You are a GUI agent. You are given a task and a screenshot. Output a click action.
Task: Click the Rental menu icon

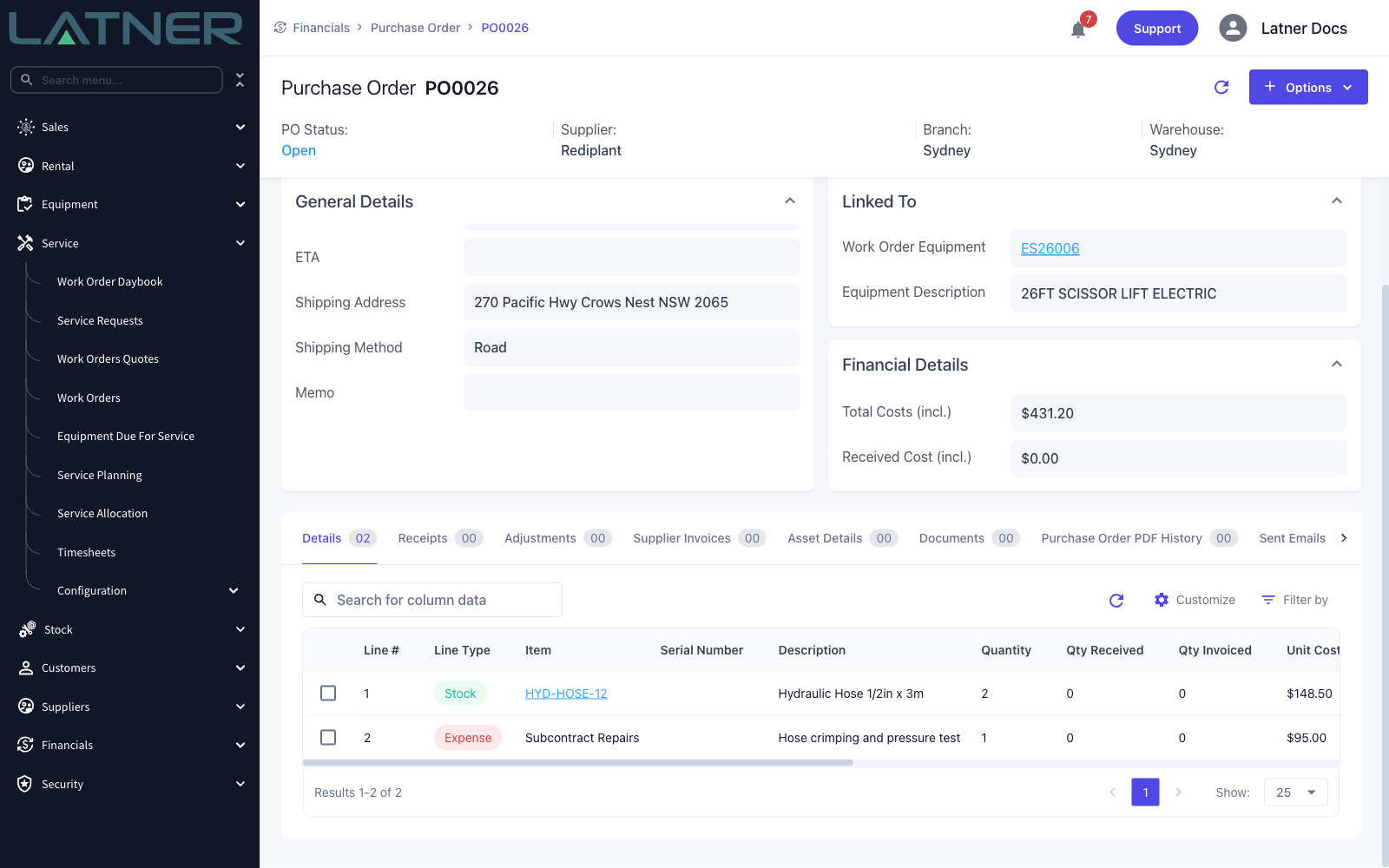(x=26, y=166)
